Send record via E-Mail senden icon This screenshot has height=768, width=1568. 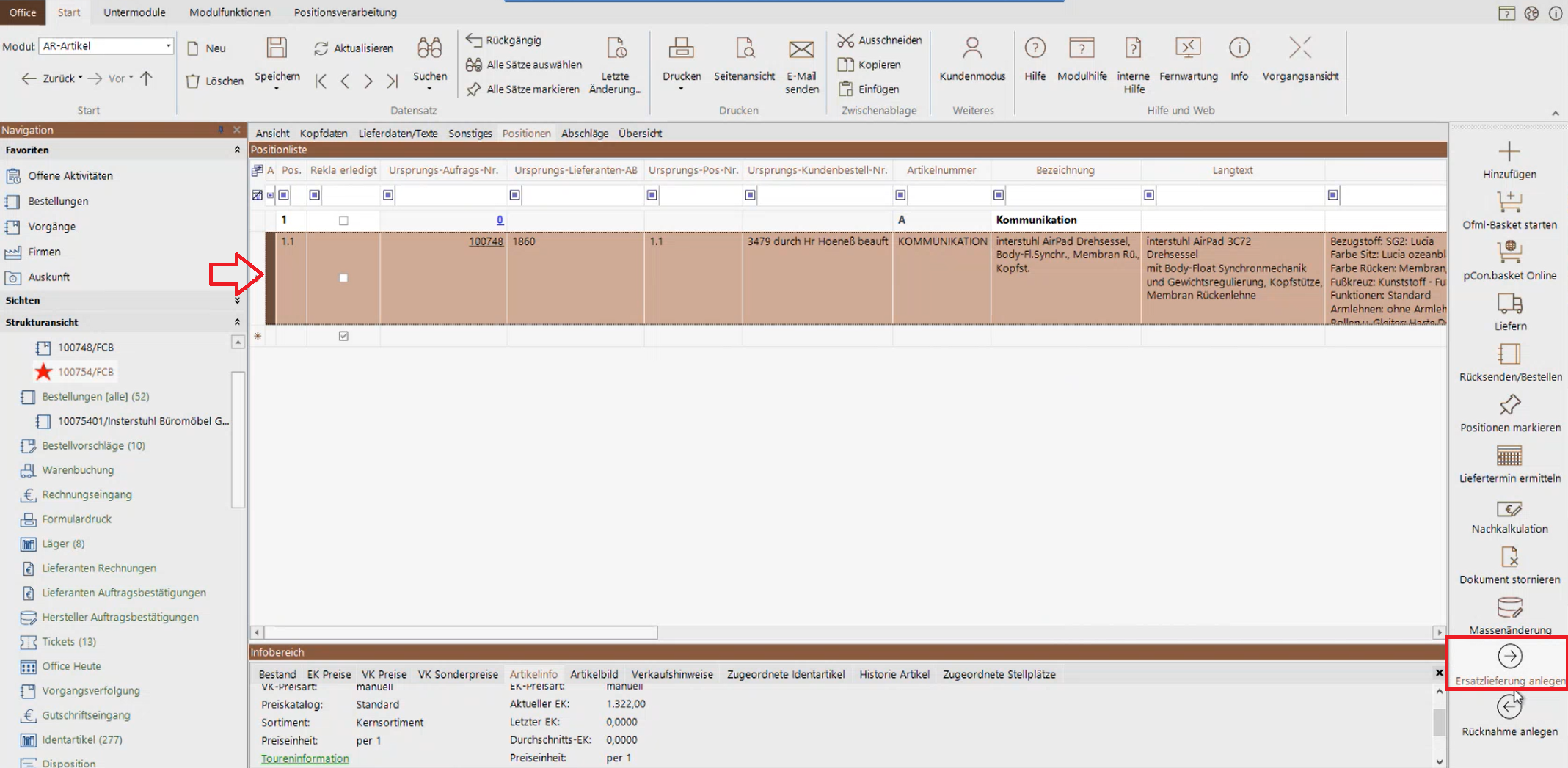pyautogui.click(x=801, y=50)
